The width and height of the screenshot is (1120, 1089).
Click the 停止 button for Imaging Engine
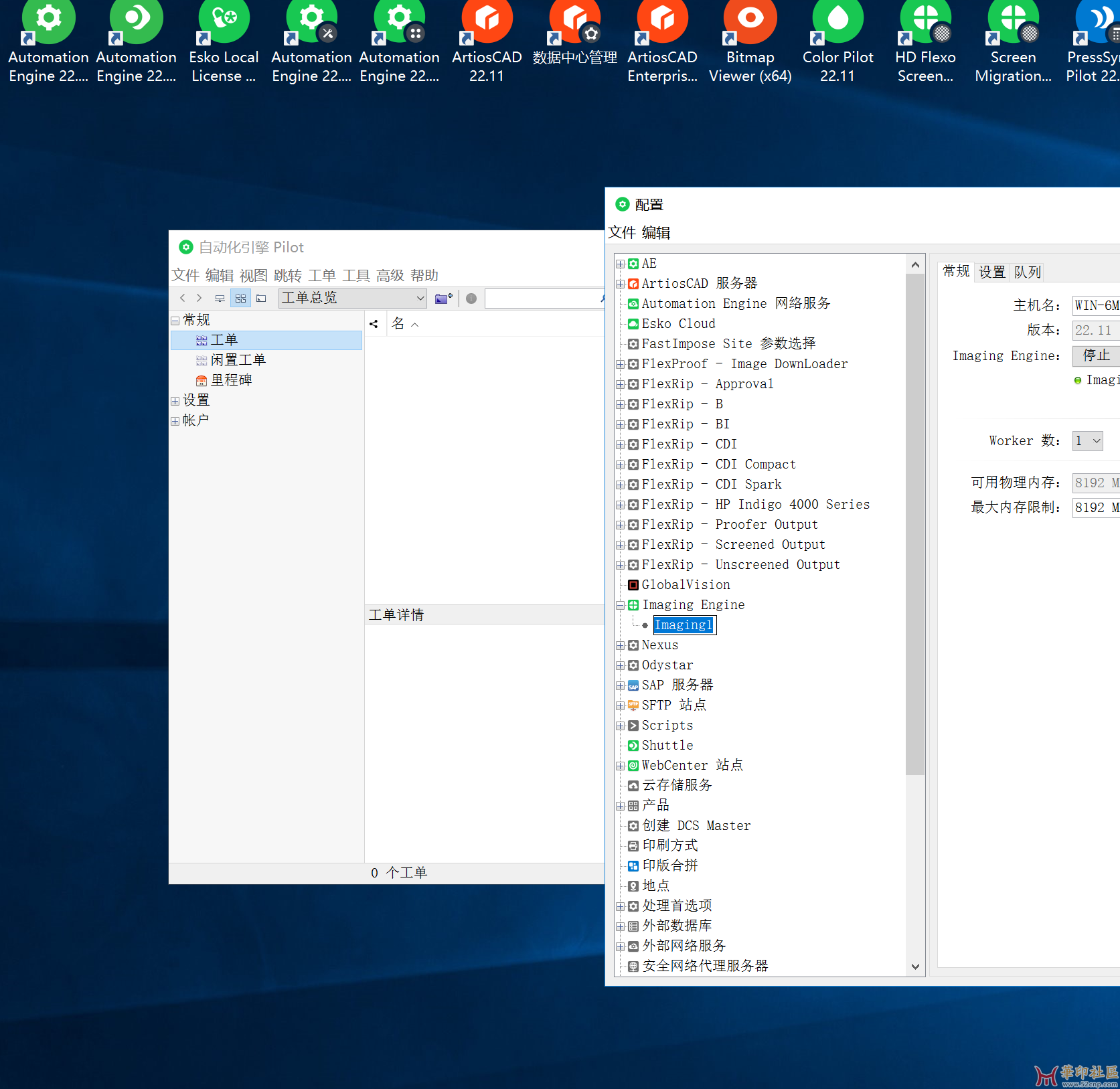click(1097, 355)
